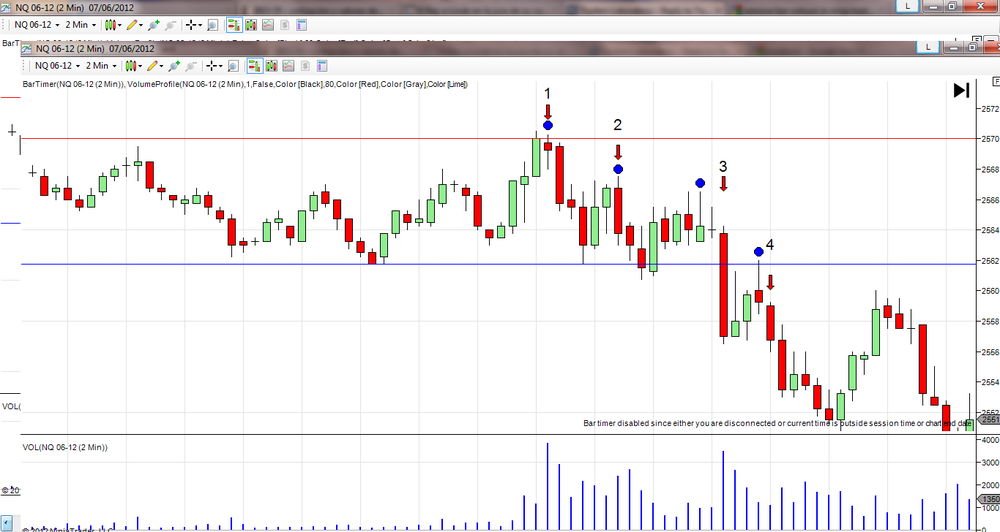Click the 'Bar timer disabled' message text
Screen dimensions: 1000x532
click(777, 423)
